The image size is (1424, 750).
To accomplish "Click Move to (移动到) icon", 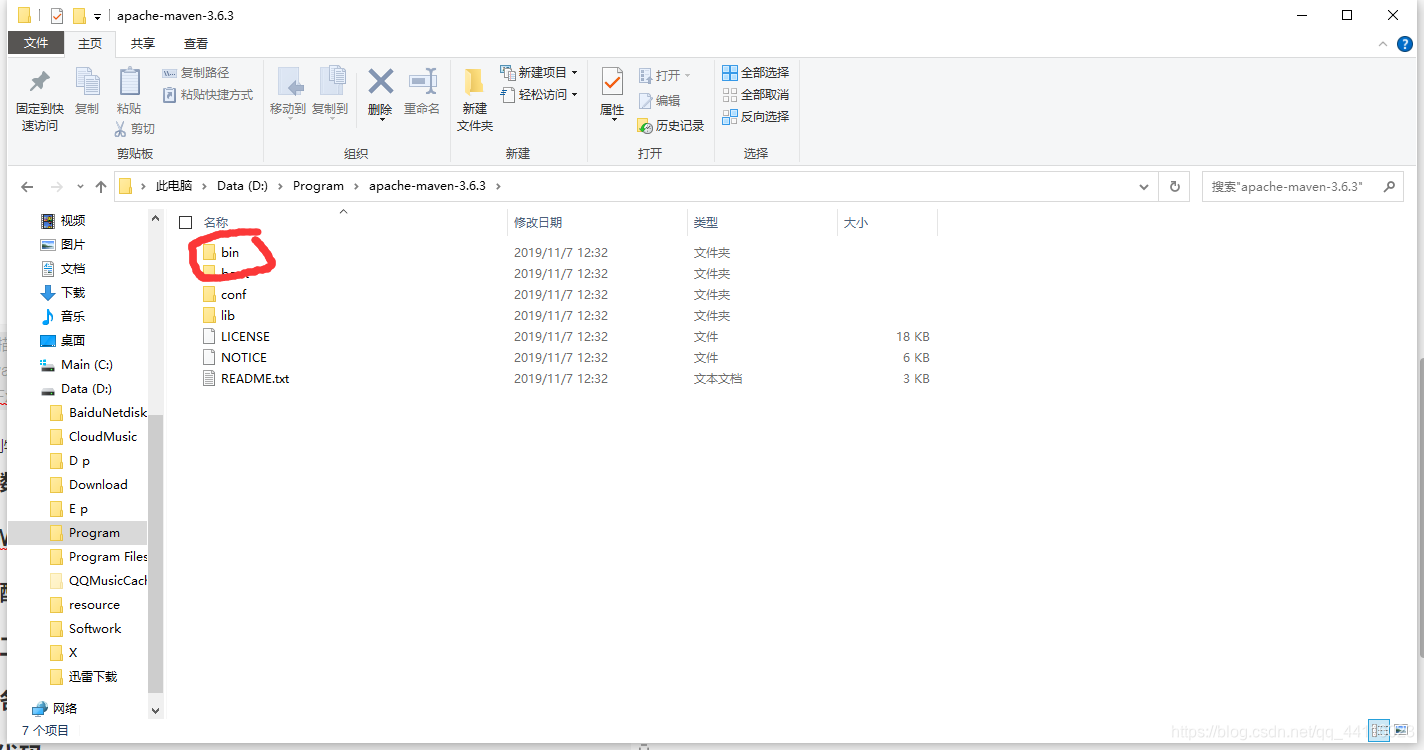I will [x=289, y=82].
